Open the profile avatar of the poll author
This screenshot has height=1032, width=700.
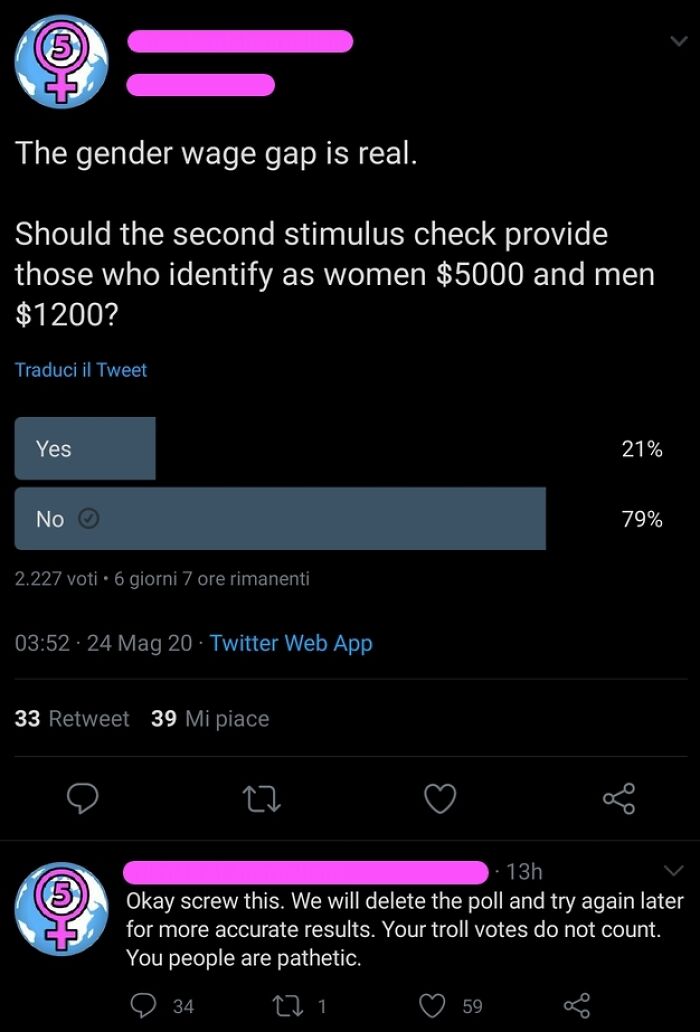click(x=61, y=60)
